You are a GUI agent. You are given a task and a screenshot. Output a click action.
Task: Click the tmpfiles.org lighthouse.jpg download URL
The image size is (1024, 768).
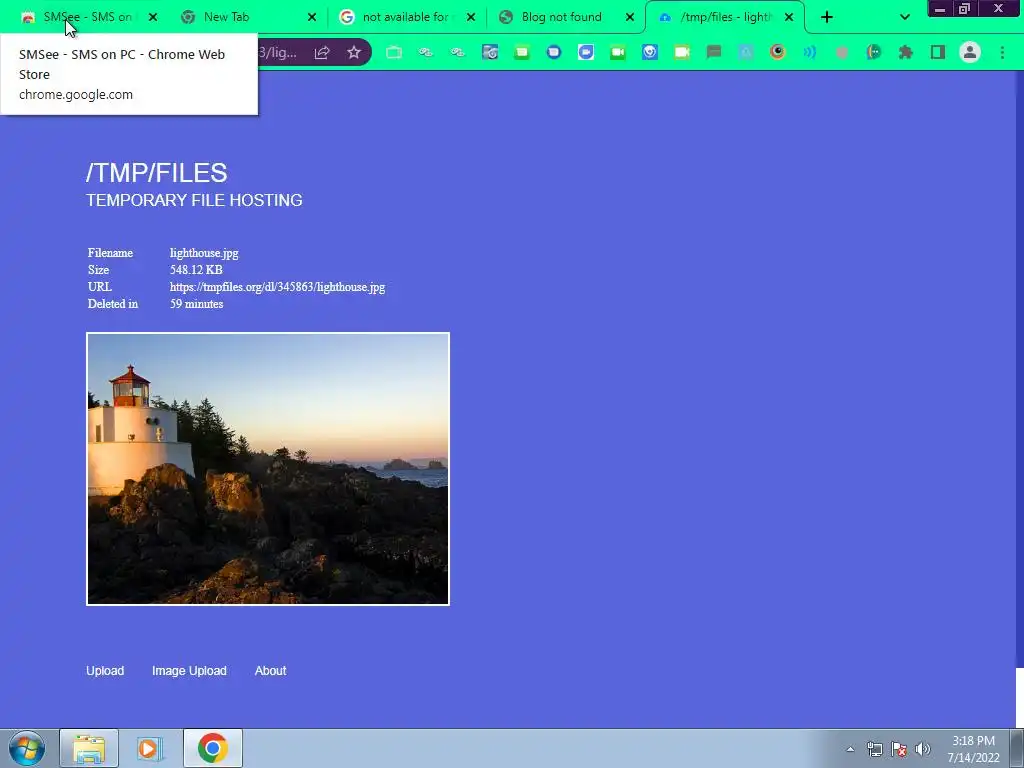[x=278, y=287]
